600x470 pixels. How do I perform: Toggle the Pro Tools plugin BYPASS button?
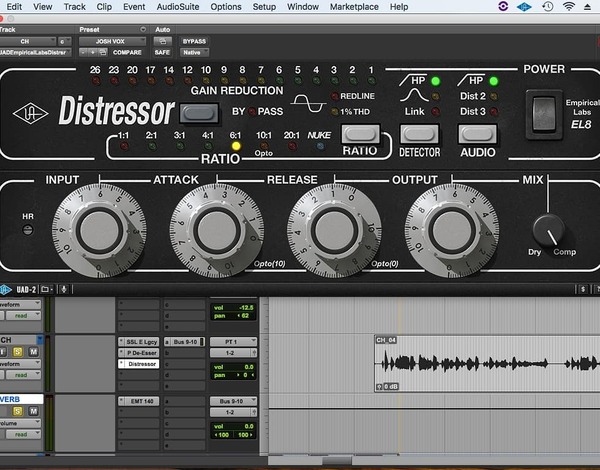194,41
